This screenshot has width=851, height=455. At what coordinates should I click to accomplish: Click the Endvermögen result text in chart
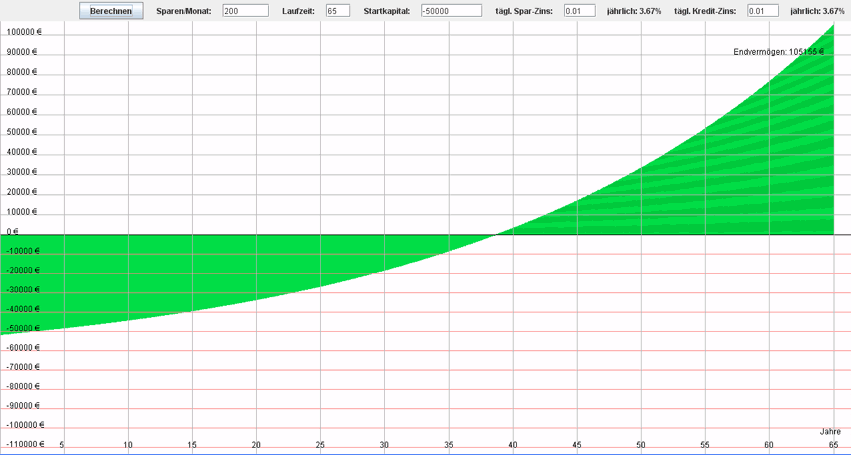tap(778, 51)
